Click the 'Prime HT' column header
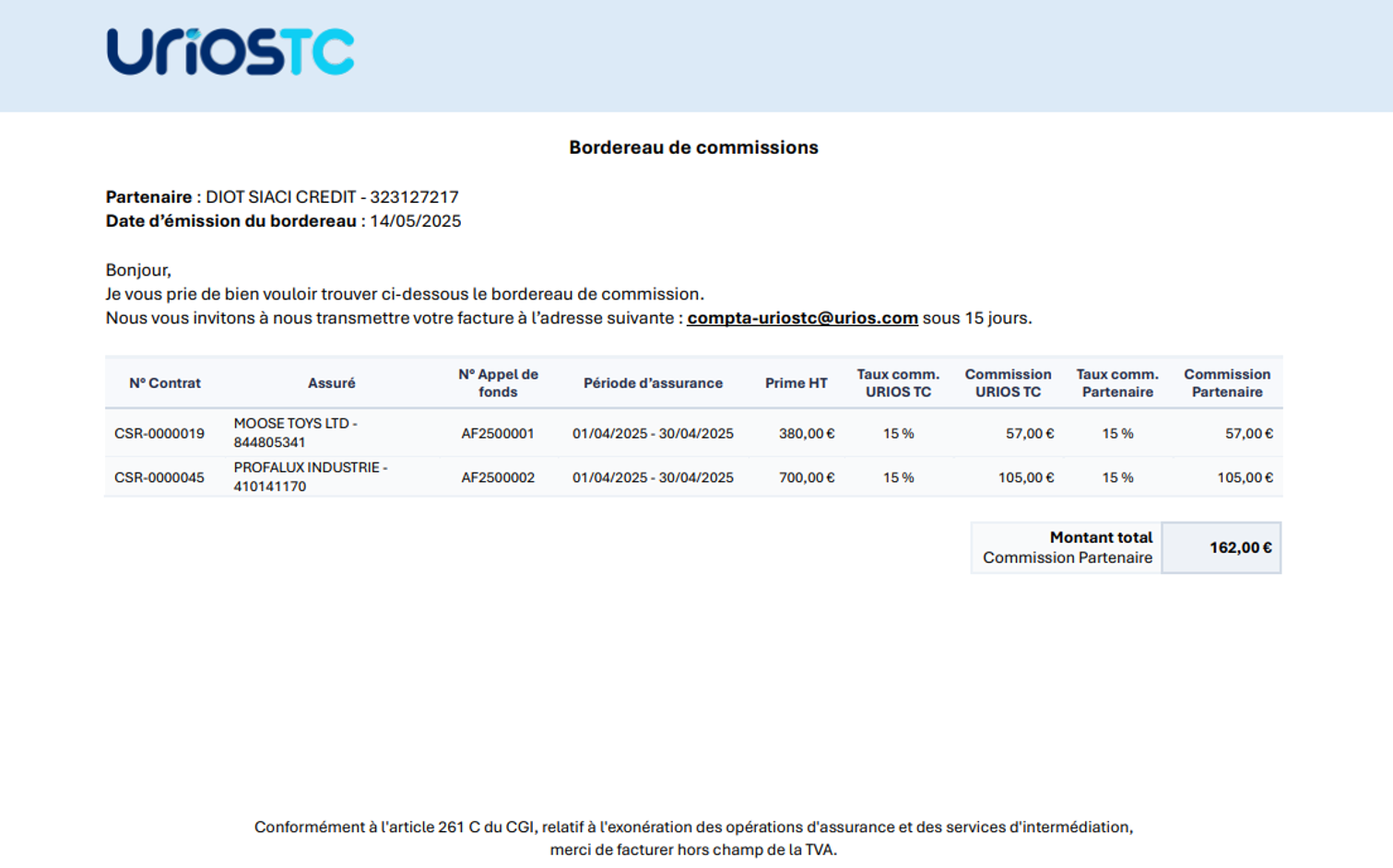 click(796, 383)
